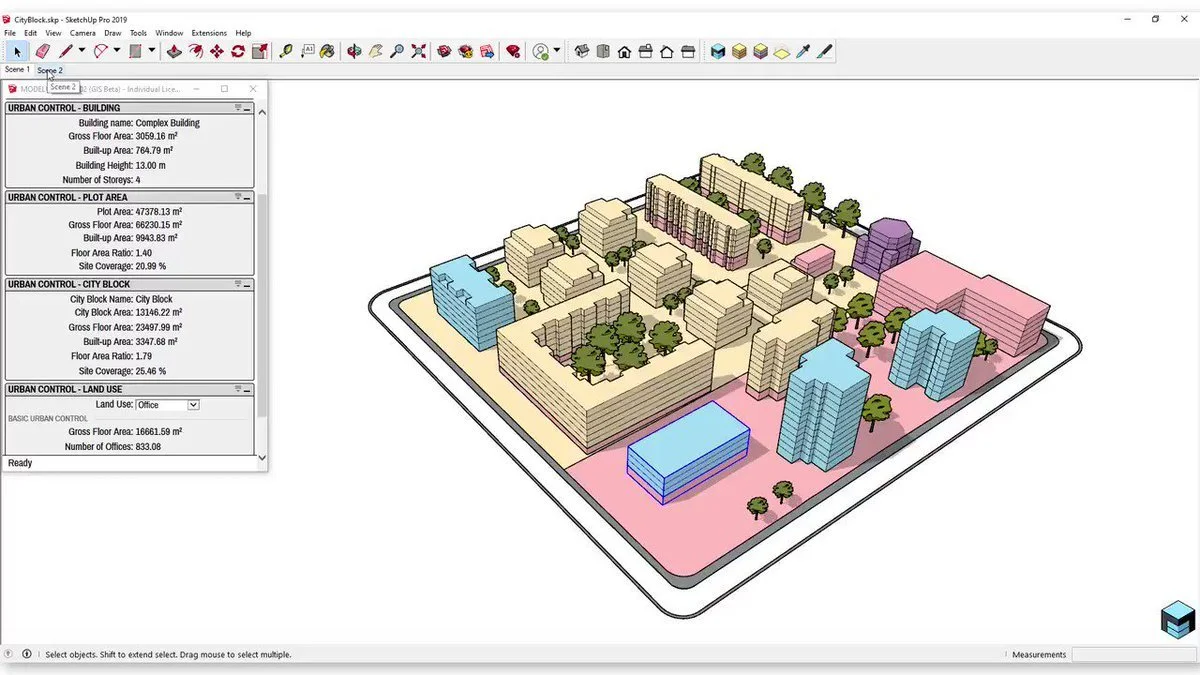Choose the Line tool
The width and height of the screenshot is (1200, 675).
click(x=66, y=51)
